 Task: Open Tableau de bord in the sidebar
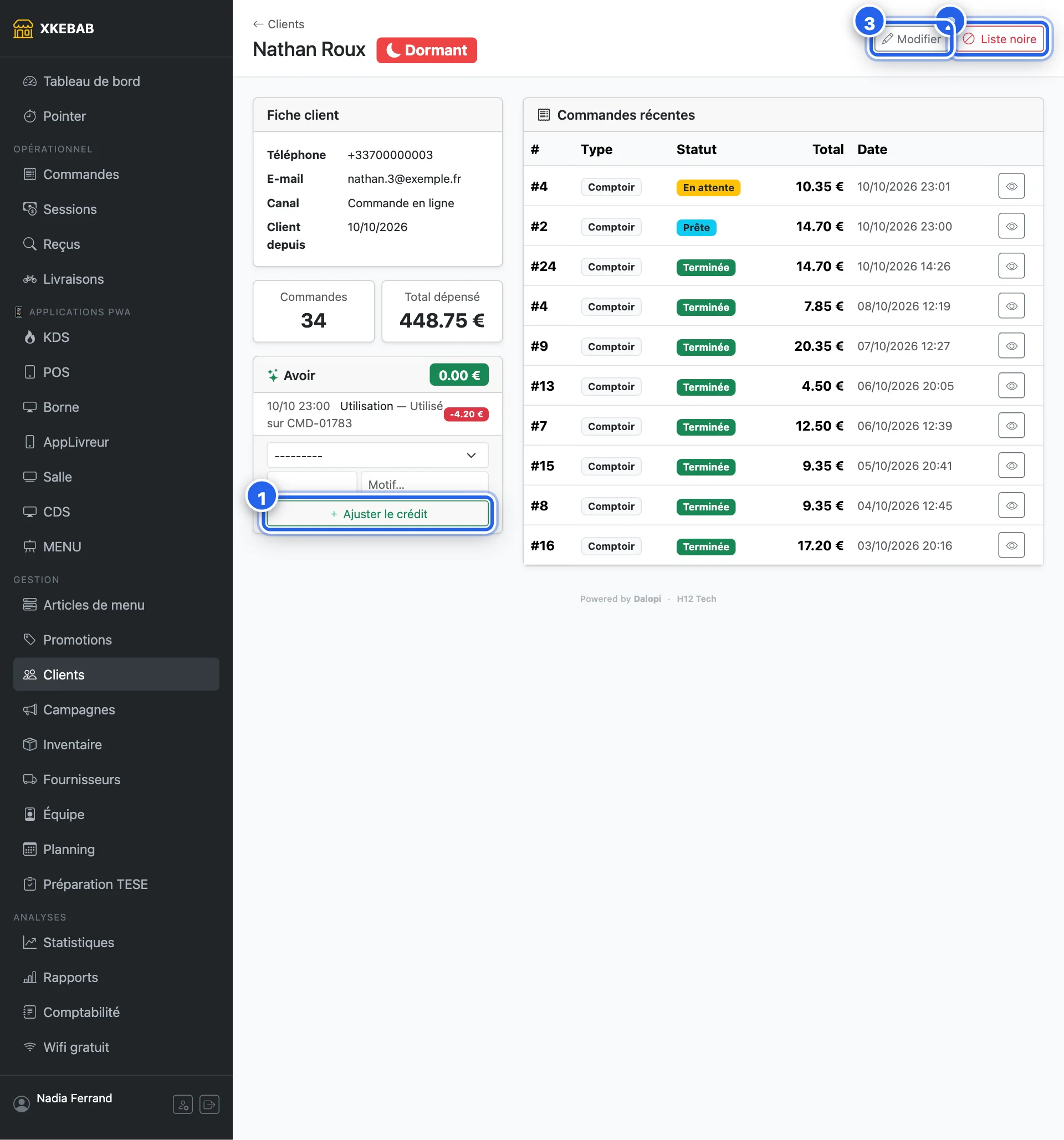pyautogui.click(x=116, y=81)
